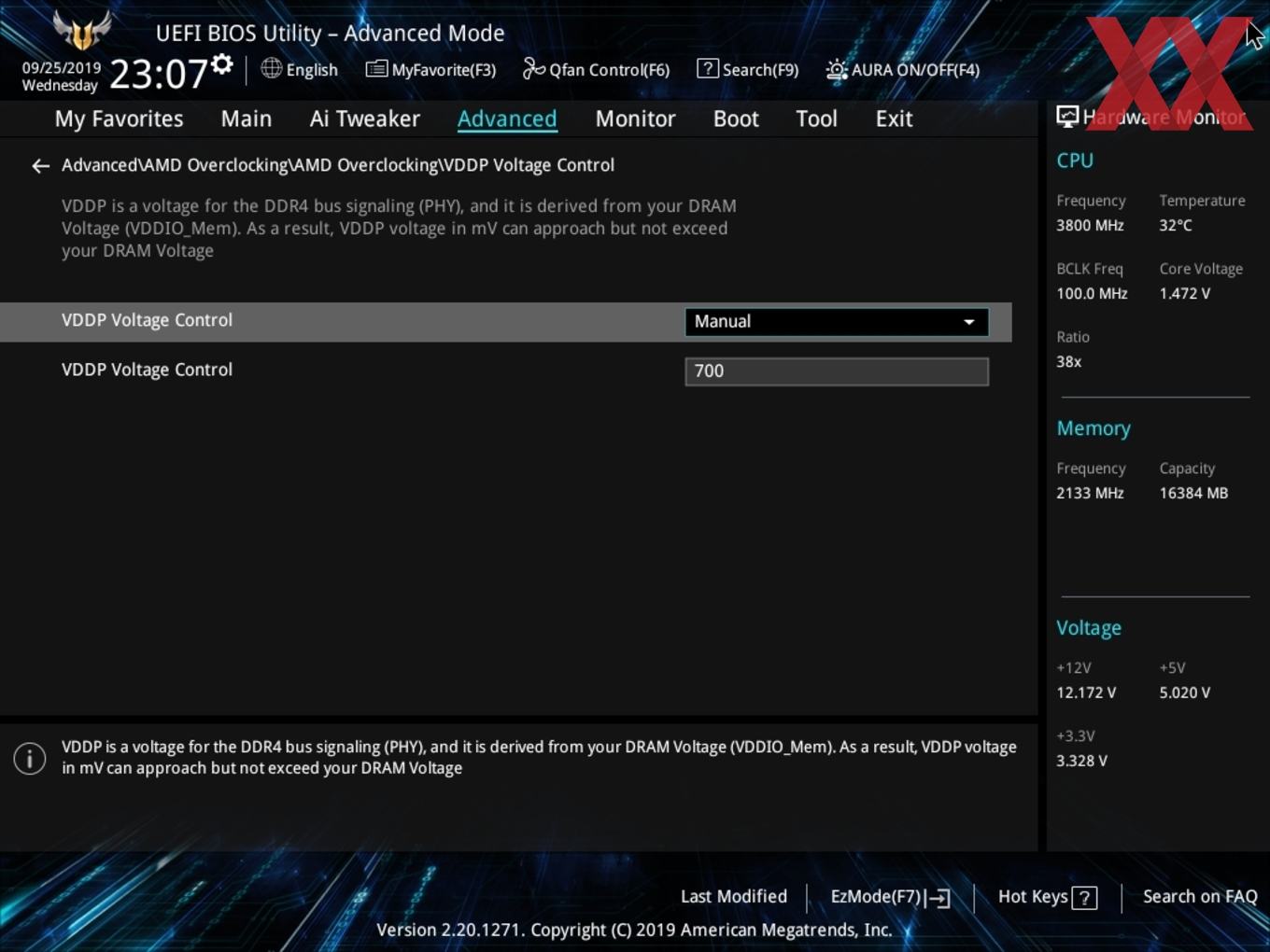Click Memory frequency value 2133 MHz
The height and width of the screenshot is (952, 1270).
point(1090,493)
